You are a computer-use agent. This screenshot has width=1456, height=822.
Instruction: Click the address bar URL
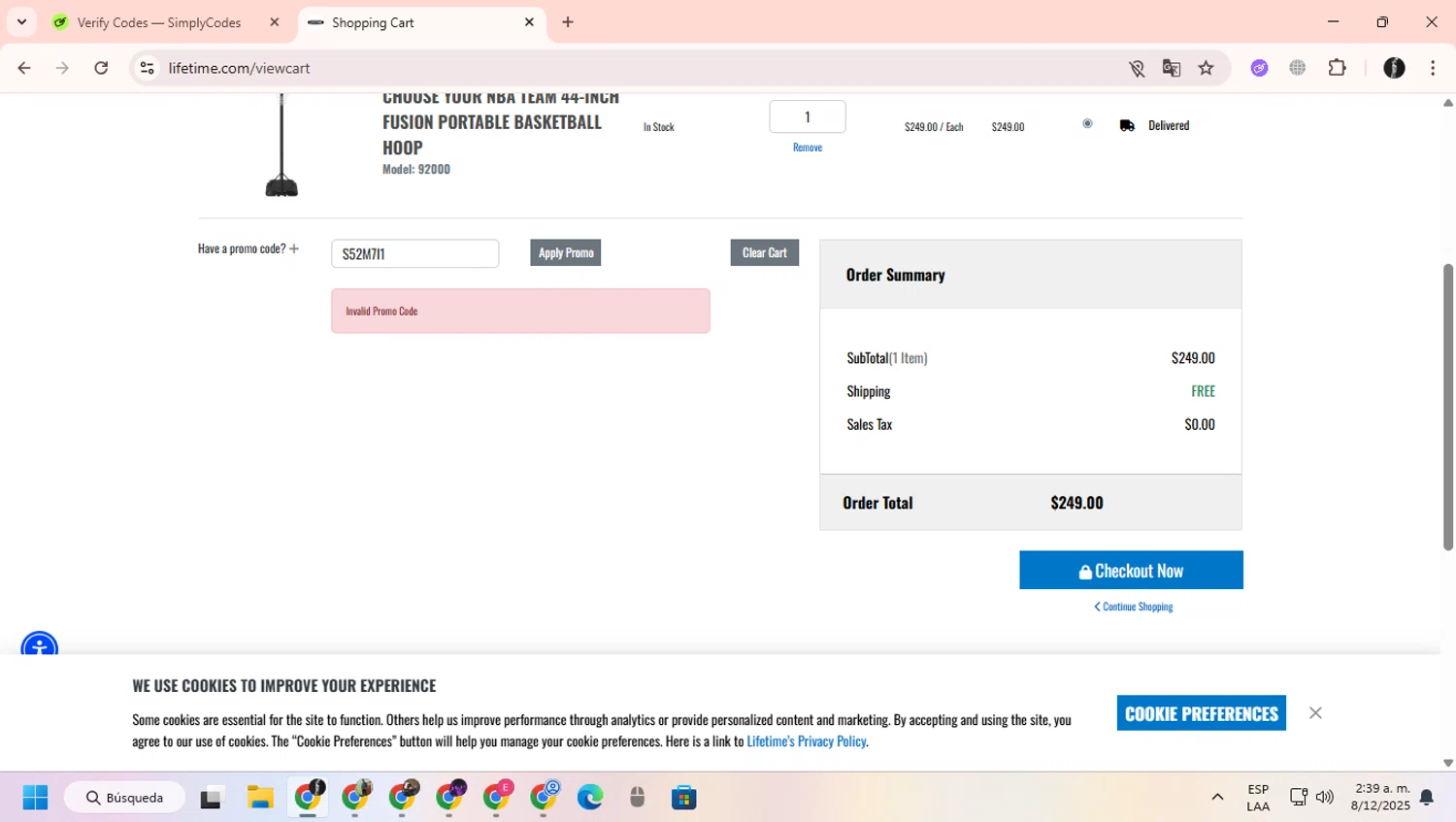point(239,68)
